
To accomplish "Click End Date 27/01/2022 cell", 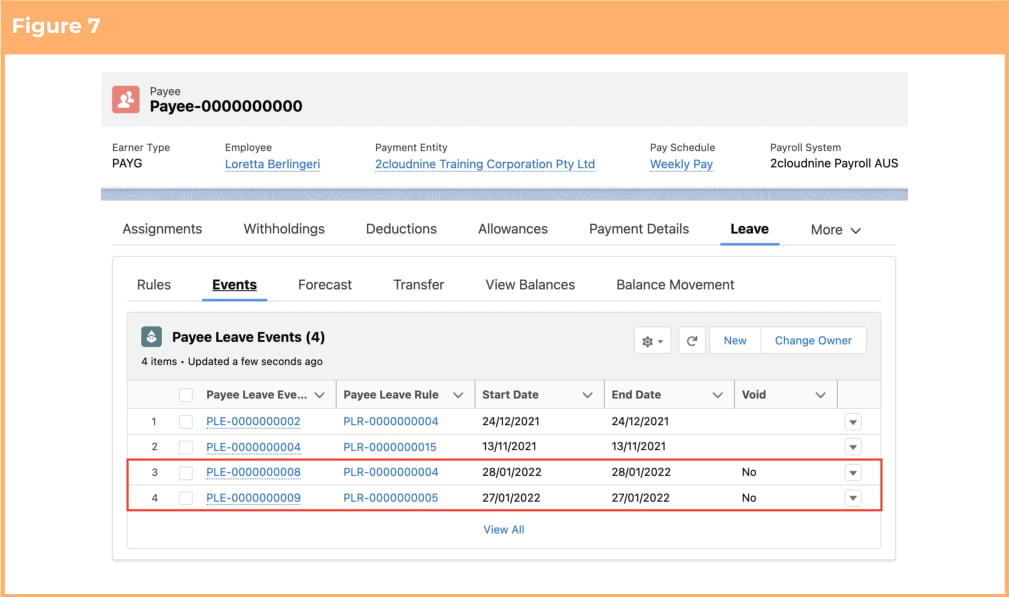I will pos(640,498).
